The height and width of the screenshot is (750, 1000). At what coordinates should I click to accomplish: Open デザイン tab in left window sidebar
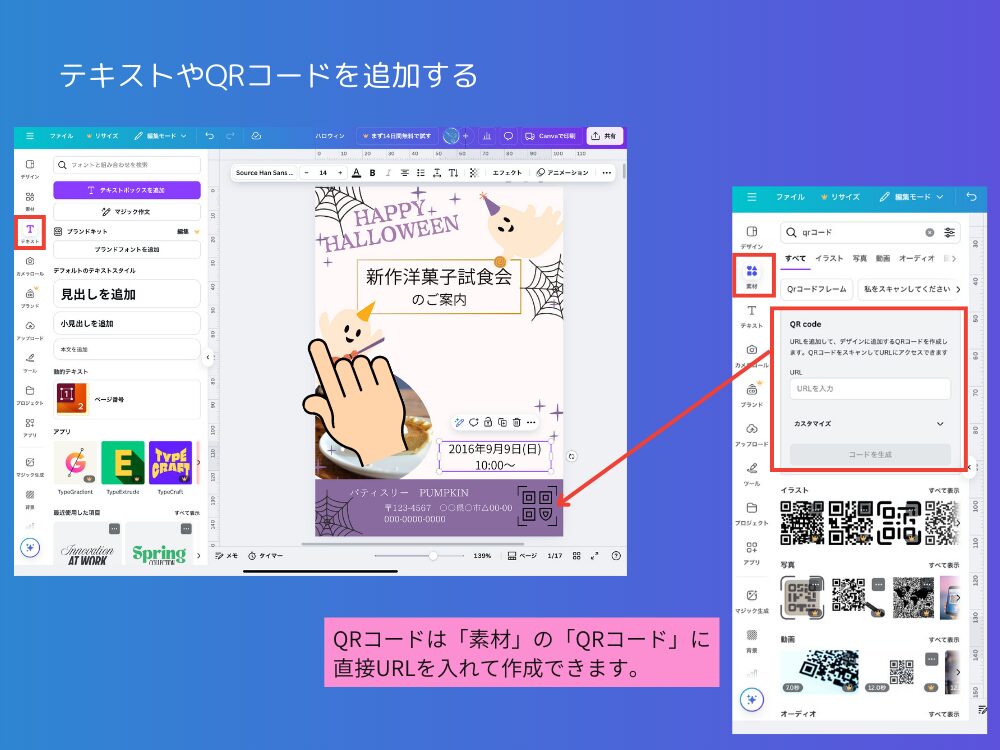coord(30,169)
